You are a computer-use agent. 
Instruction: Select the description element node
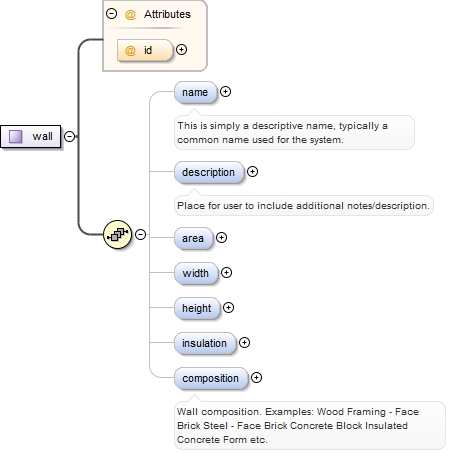tap(209, 172)
